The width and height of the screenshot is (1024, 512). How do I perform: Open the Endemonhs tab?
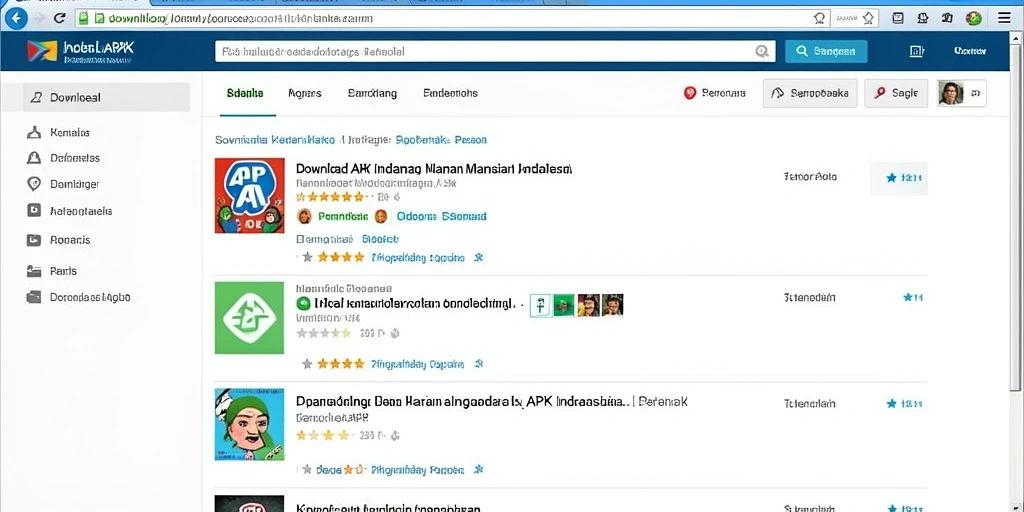[451, 93]
